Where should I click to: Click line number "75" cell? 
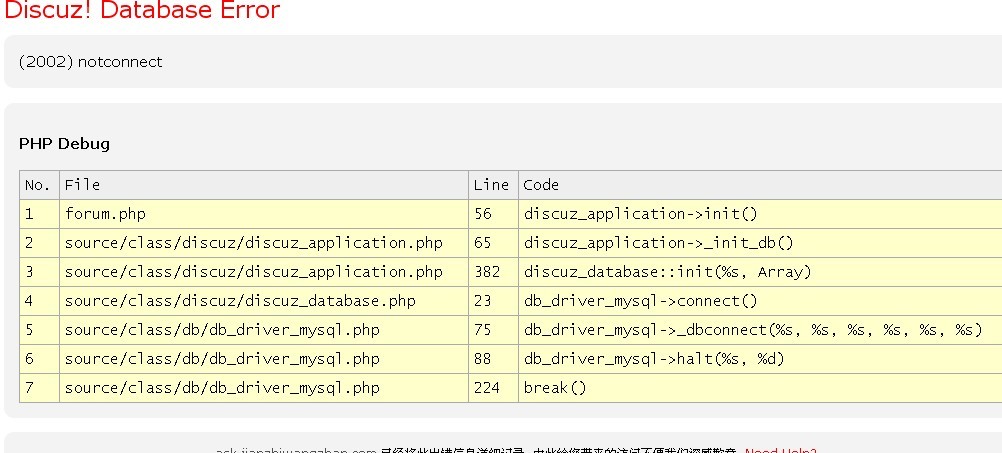(493, 330)
